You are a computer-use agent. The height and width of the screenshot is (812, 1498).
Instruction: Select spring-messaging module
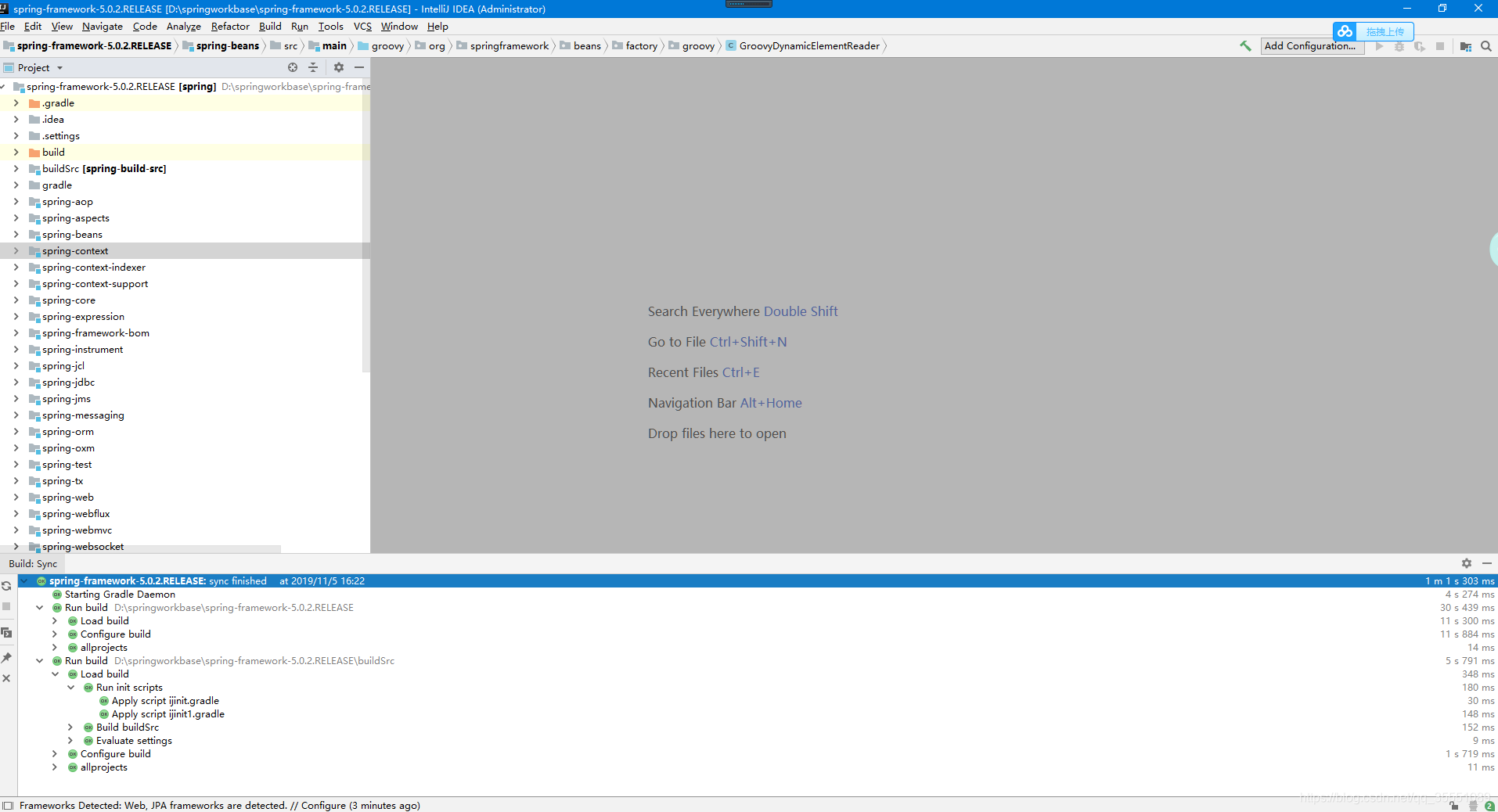tap(83, 415)
